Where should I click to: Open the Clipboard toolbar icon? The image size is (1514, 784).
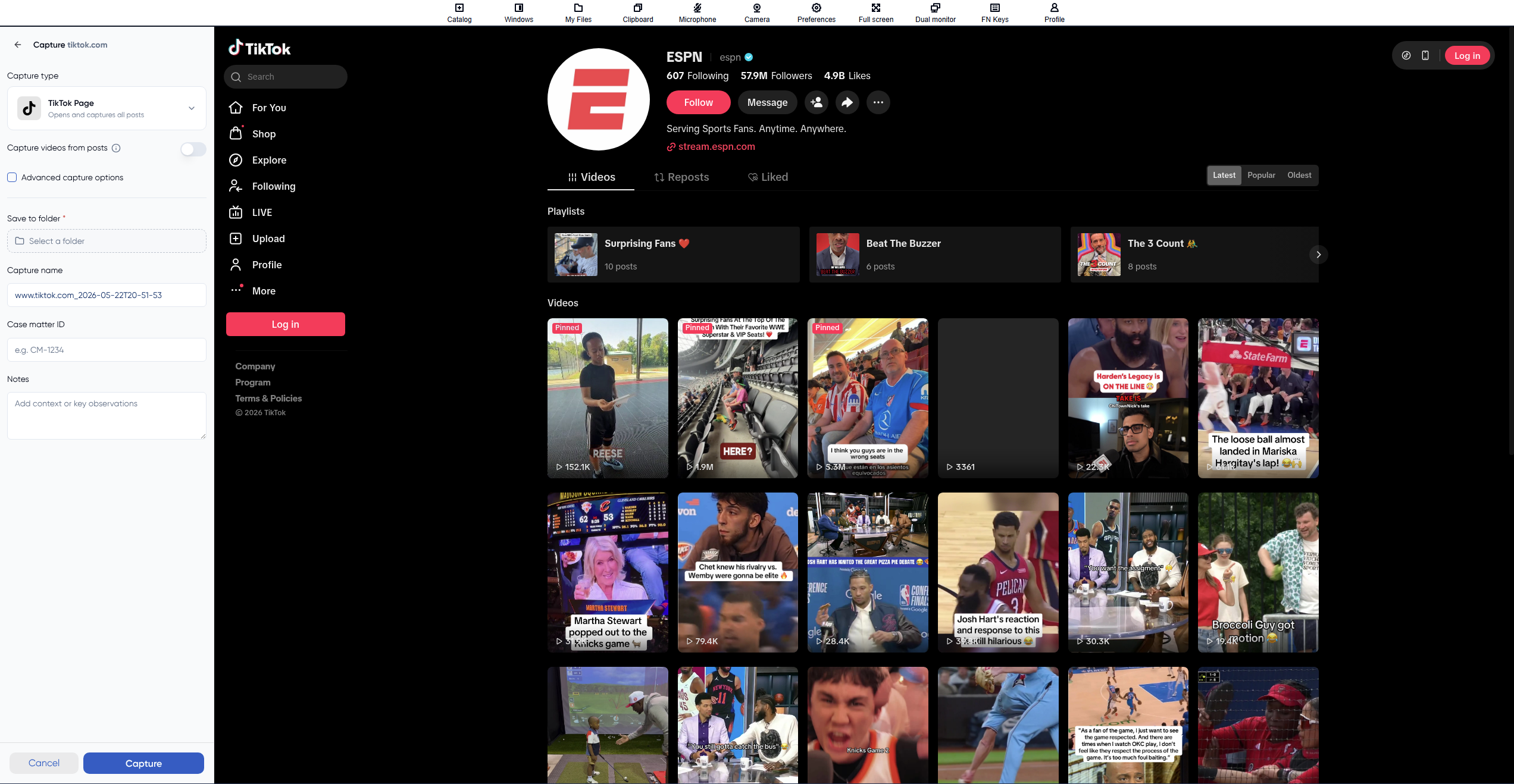637,12
